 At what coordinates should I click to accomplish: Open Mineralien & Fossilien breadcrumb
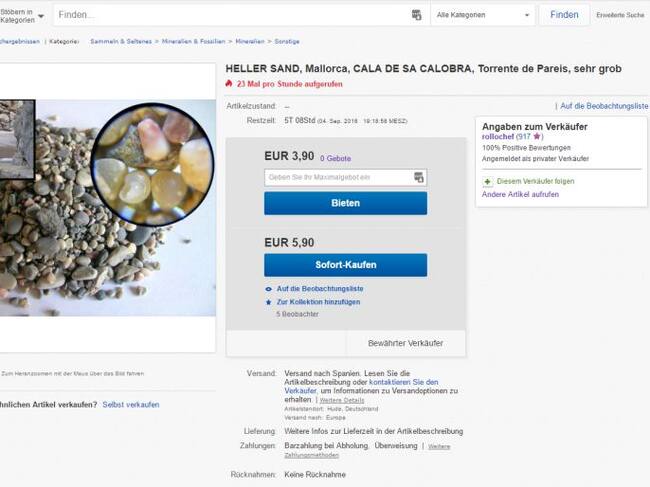[x=194, y=41]
